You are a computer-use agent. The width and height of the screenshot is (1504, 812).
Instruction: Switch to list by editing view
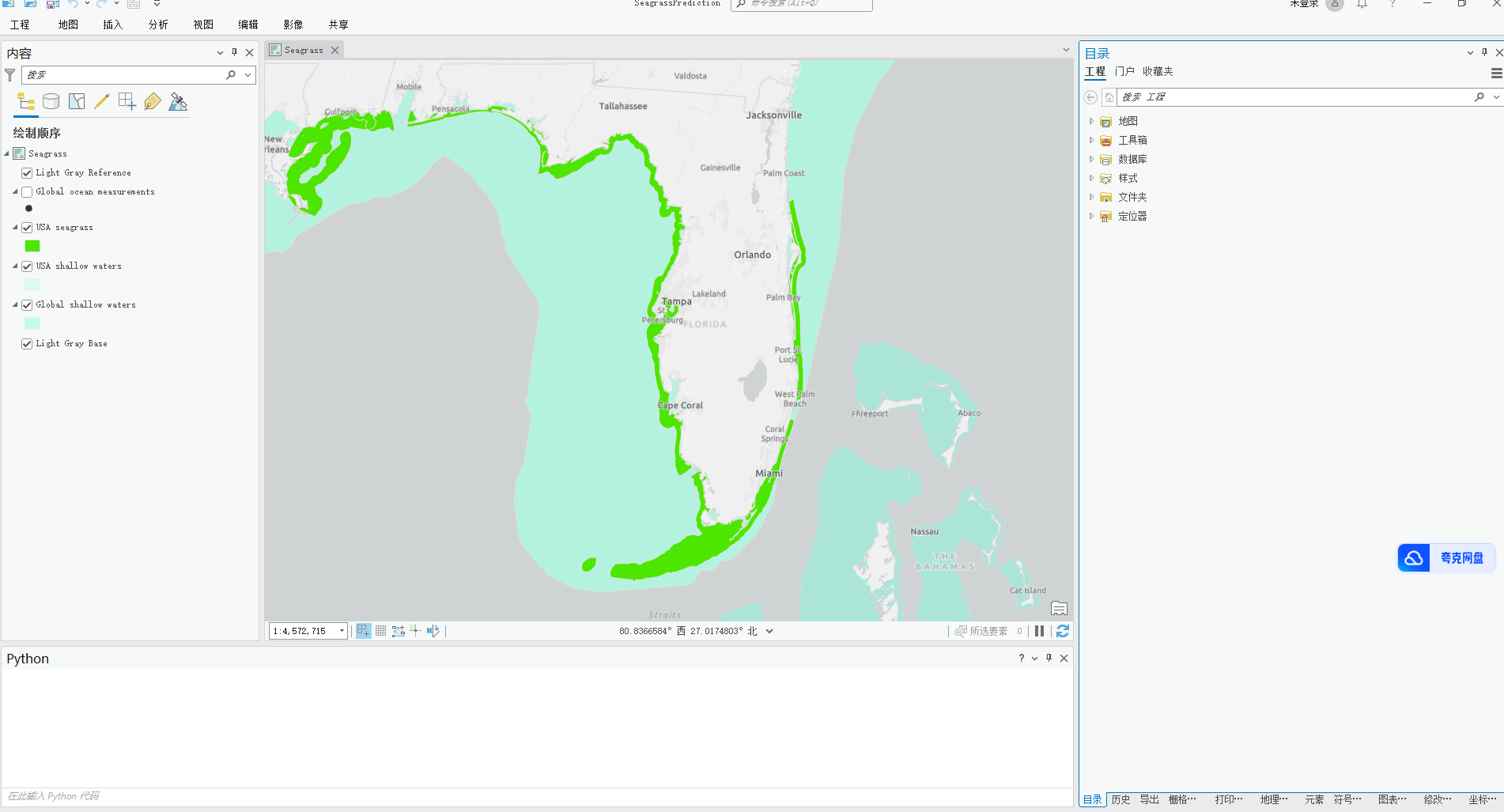(x=102, y=101)
